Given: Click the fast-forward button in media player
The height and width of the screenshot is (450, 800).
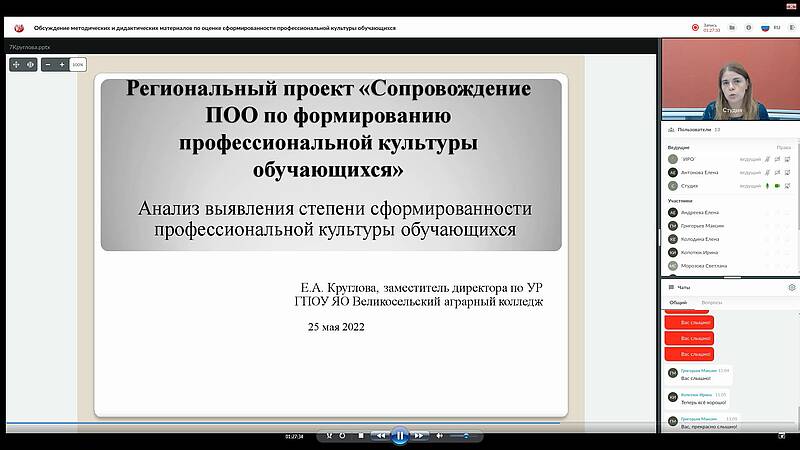Looking at the screenshot, I should coord(419,436).
